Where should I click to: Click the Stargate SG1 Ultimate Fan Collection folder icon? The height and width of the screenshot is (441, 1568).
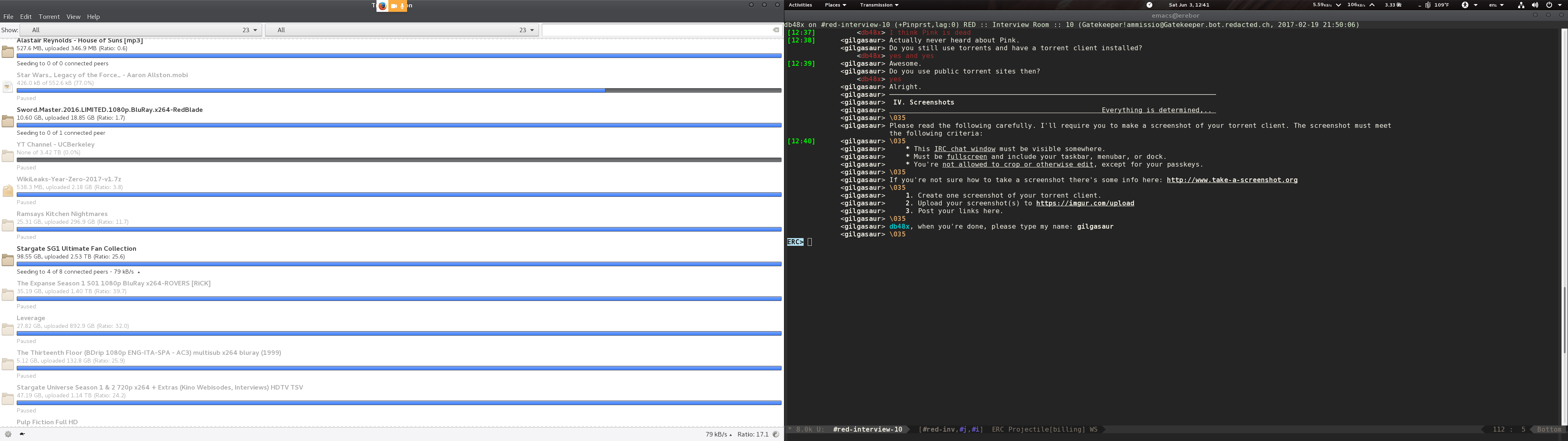coord(8,260)
